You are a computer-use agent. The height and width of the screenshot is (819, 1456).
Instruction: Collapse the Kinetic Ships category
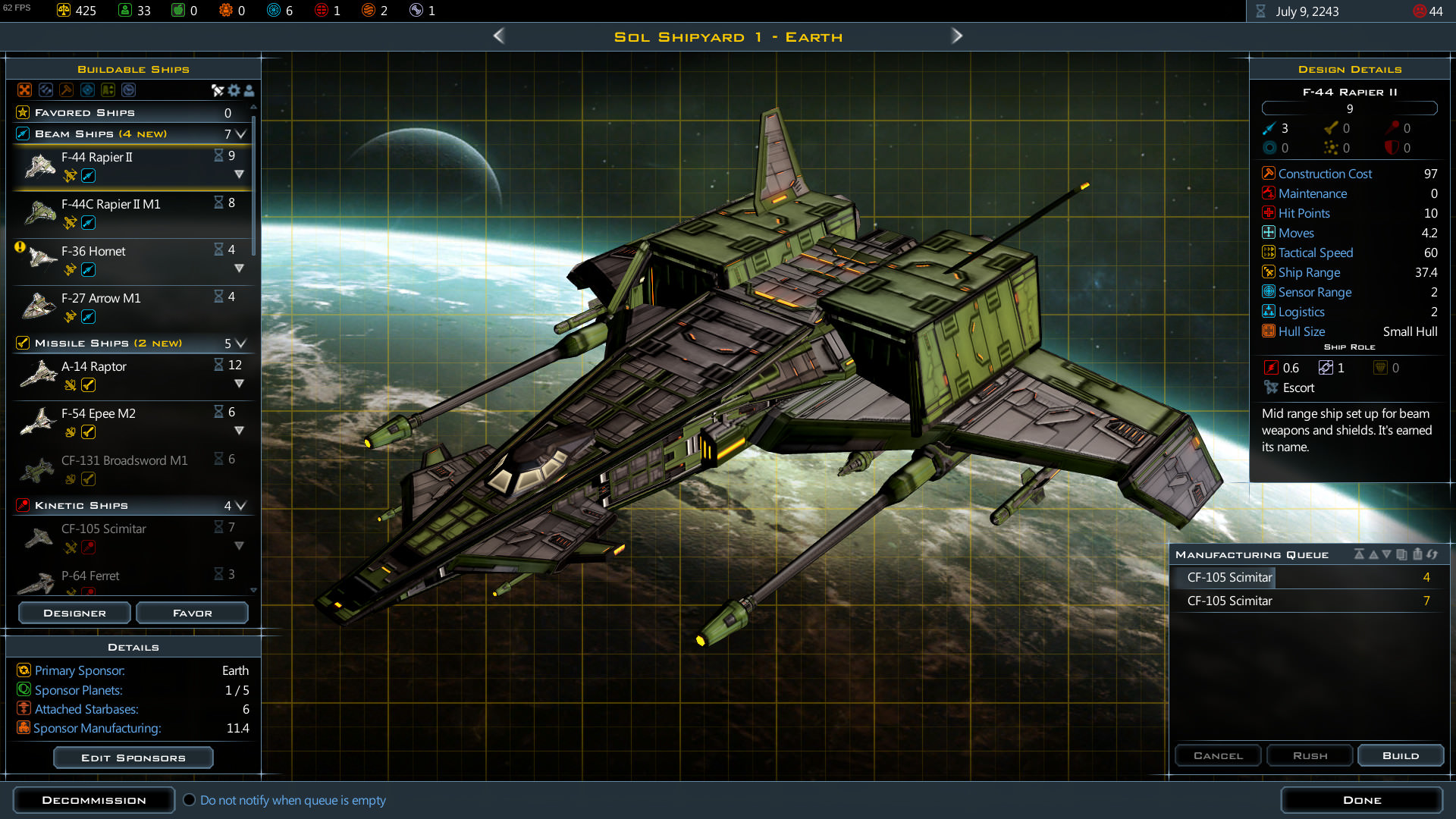(x=241, y=506)
